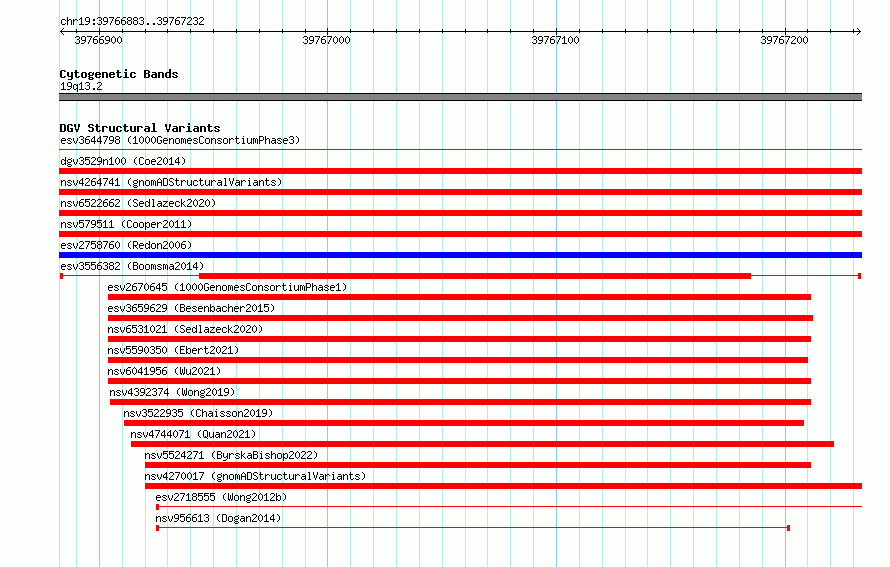Image resolution: width=890 pixels, height=567 pixels.
Task: Open the top nsv6522662 (Sedlazeck2020) label
Action: coord(138,203)
